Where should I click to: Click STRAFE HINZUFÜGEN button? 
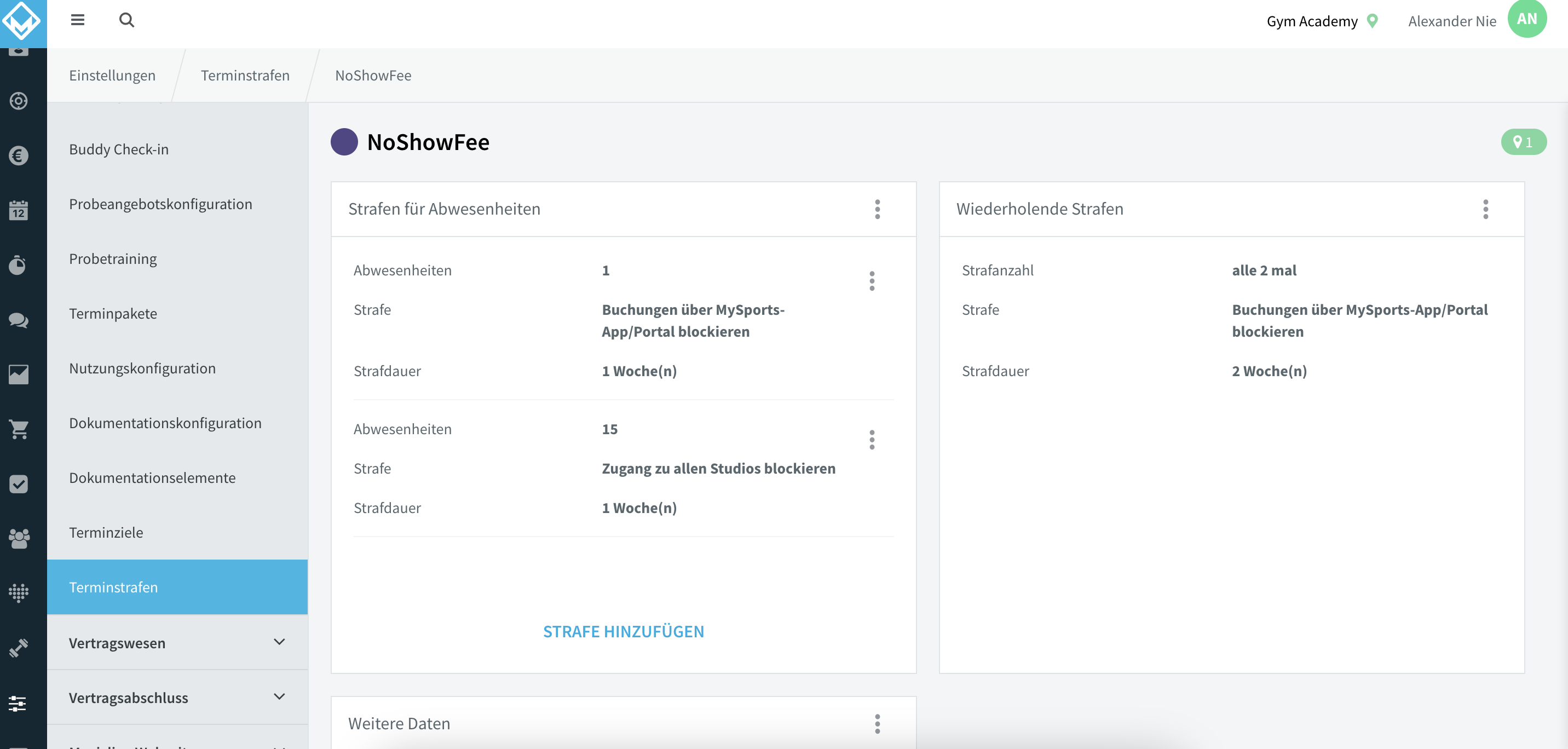click(x=623, y=631)
